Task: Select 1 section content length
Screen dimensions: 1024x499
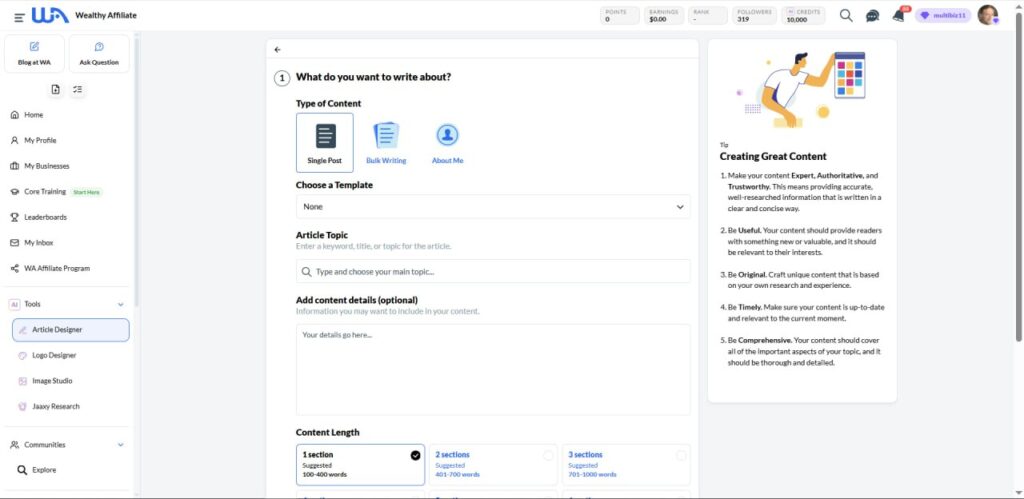Action: [x=360, y=465]
